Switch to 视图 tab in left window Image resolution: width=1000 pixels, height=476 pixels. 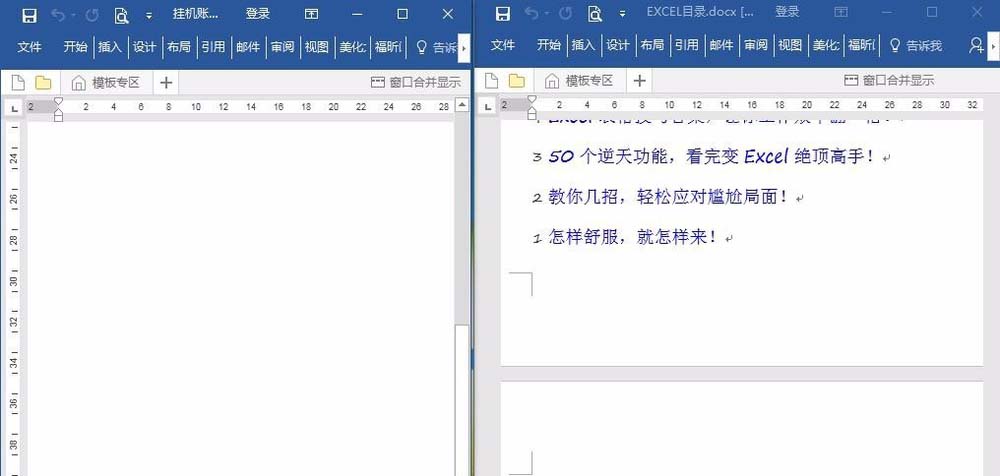[x=316, y=47]
